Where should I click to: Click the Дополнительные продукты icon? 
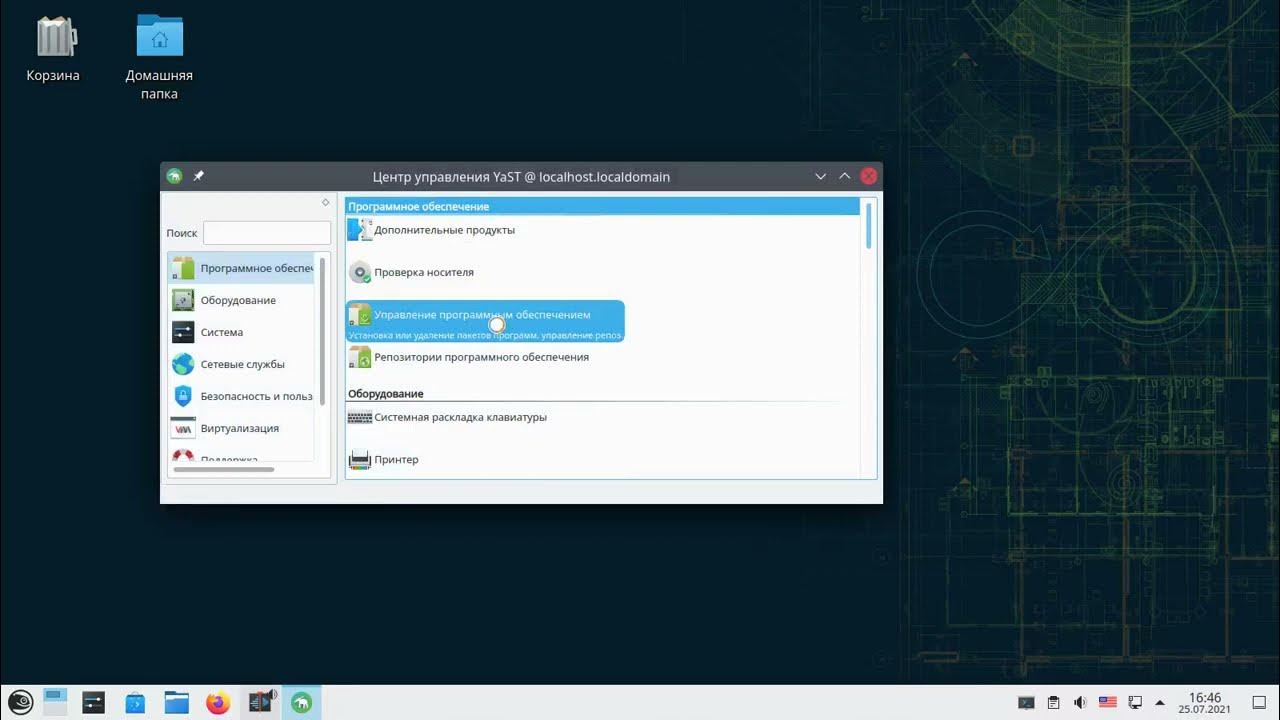coord(359,230)
